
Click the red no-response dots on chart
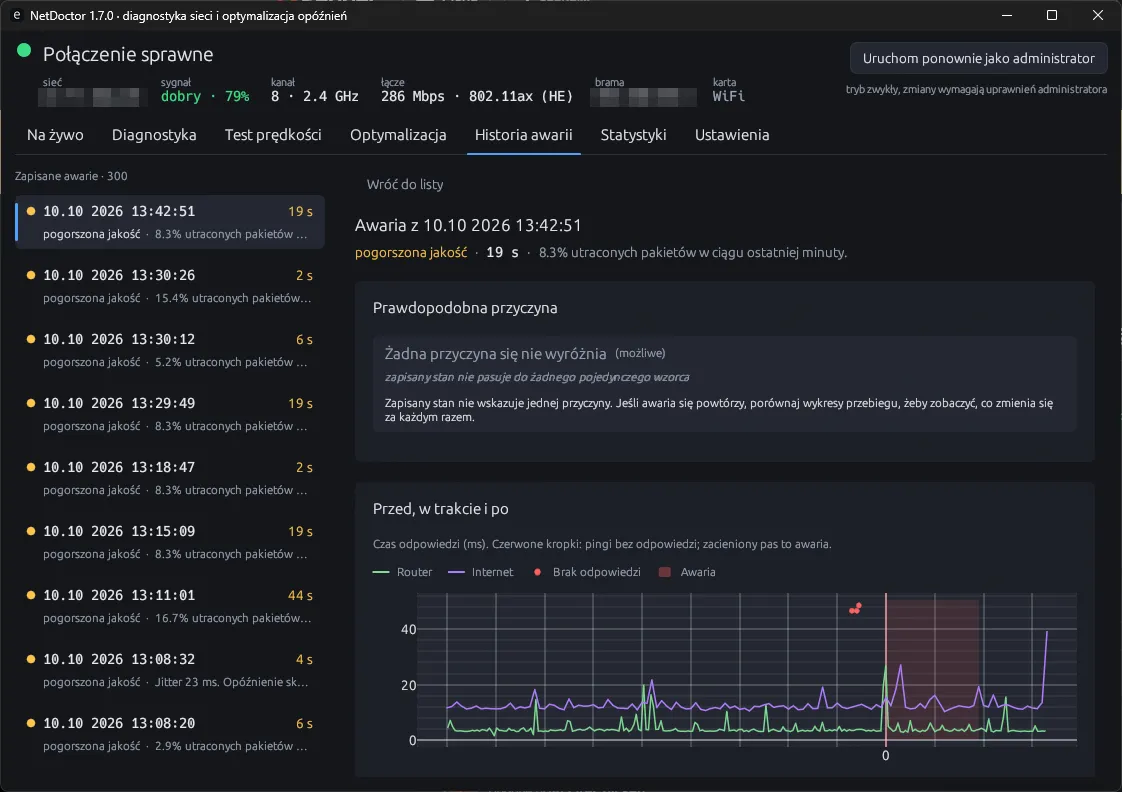pyautogui.click(x=855, y=608)
